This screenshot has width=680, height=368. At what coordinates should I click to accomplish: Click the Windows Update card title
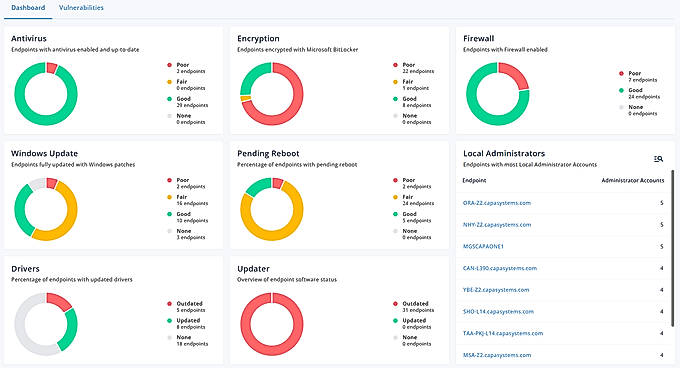tap(44, 153)
